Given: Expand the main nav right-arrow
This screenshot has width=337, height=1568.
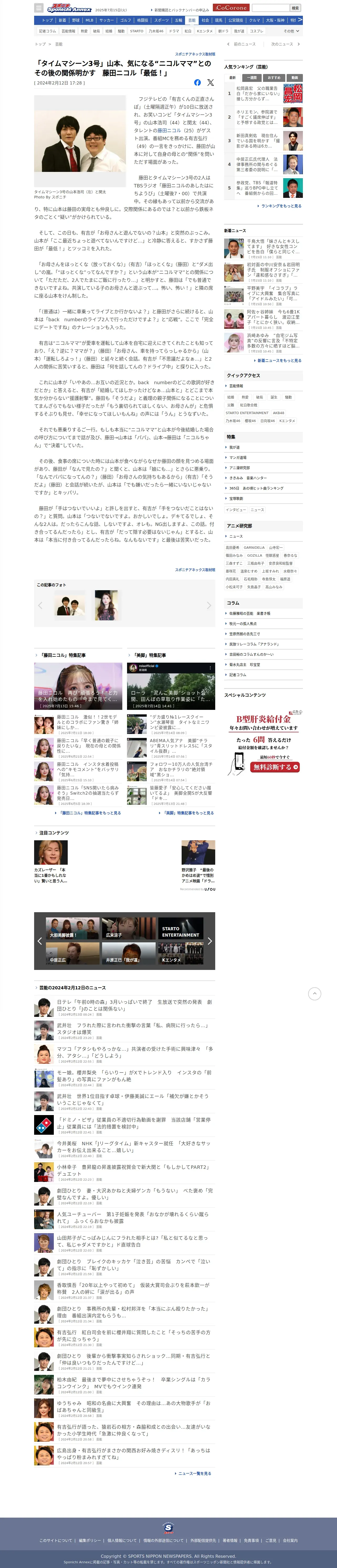Looking at the screenshot, I should click(300, 20).
